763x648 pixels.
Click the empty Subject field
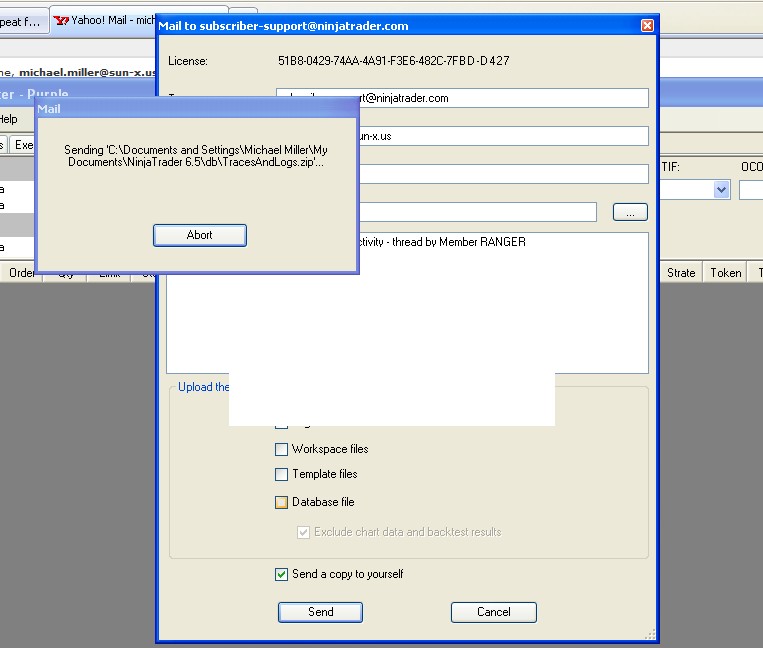(x=504, y=174)
